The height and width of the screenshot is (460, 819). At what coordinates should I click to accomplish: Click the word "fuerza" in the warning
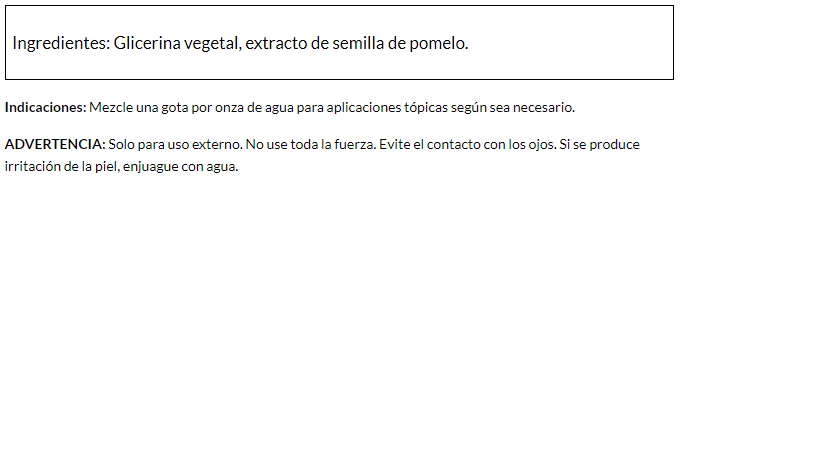pos(354,144)
